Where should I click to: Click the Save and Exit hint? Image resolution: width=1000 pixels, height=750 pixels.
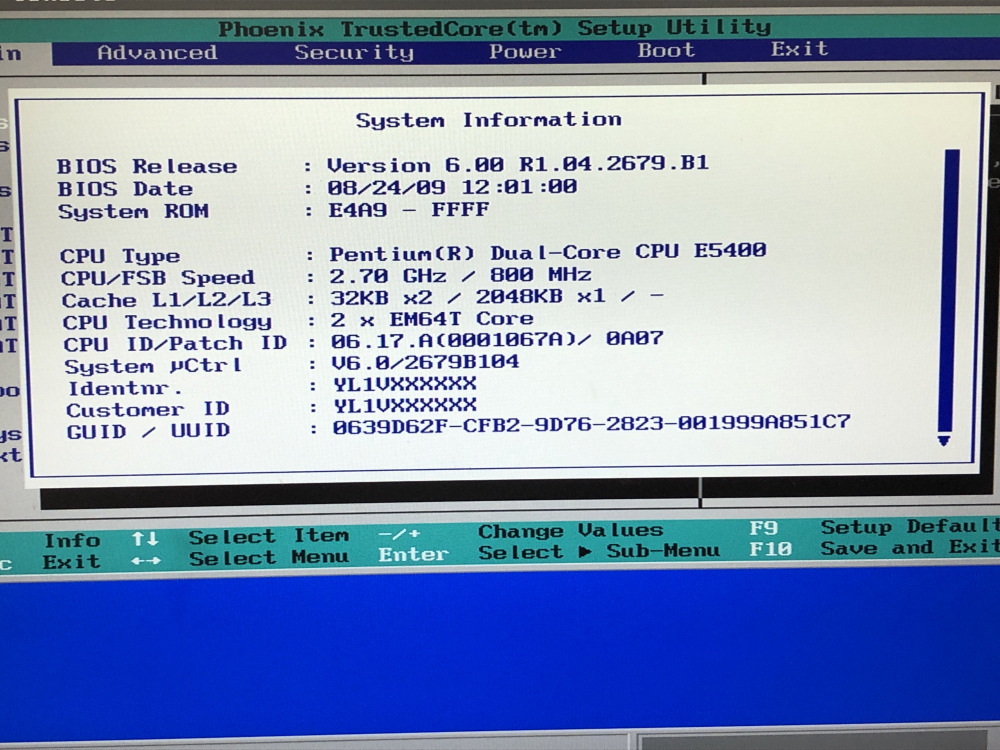[x=910, y=548]
